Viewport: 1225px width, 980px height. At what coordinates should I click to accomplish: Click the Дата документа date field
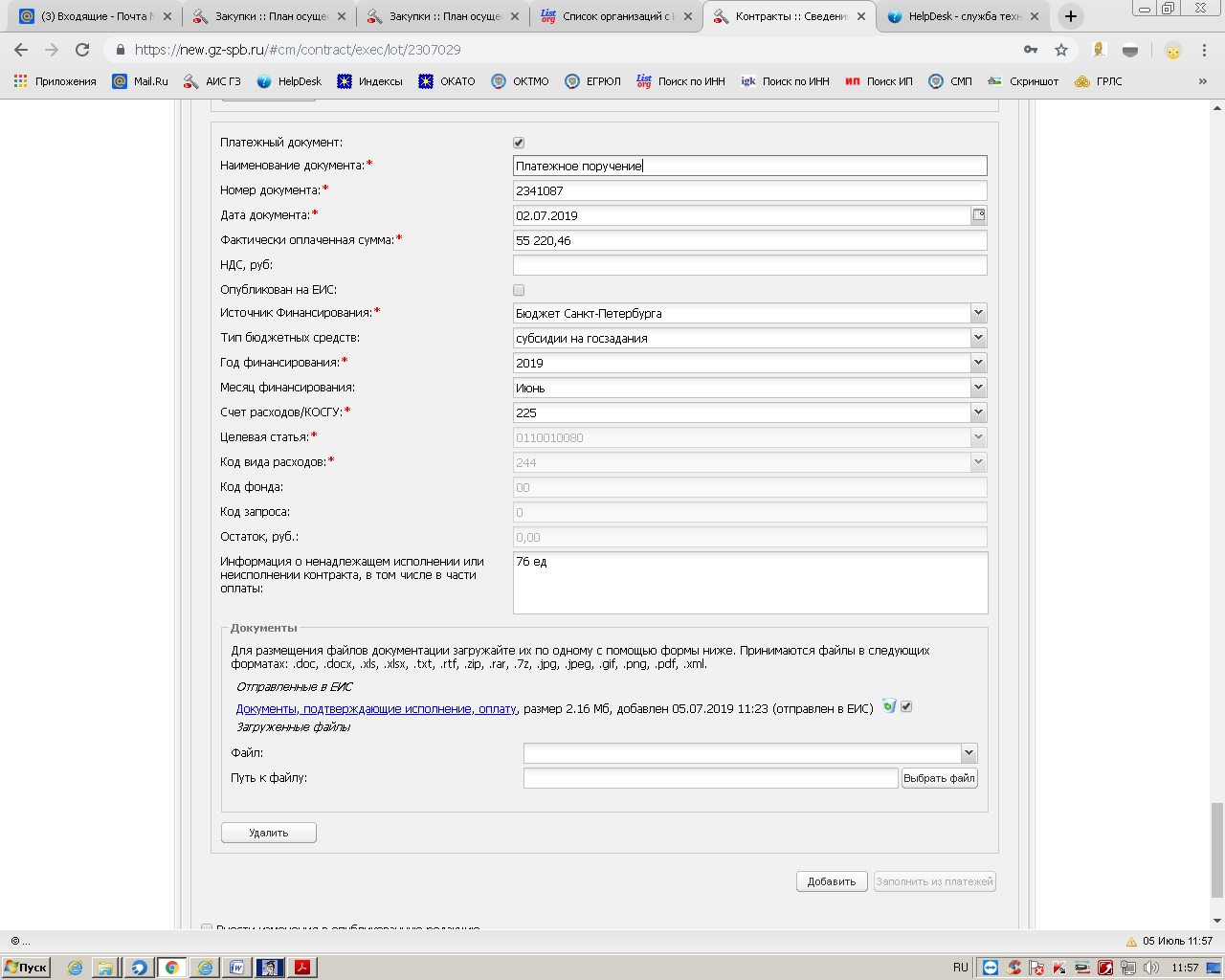coord(743,215)
